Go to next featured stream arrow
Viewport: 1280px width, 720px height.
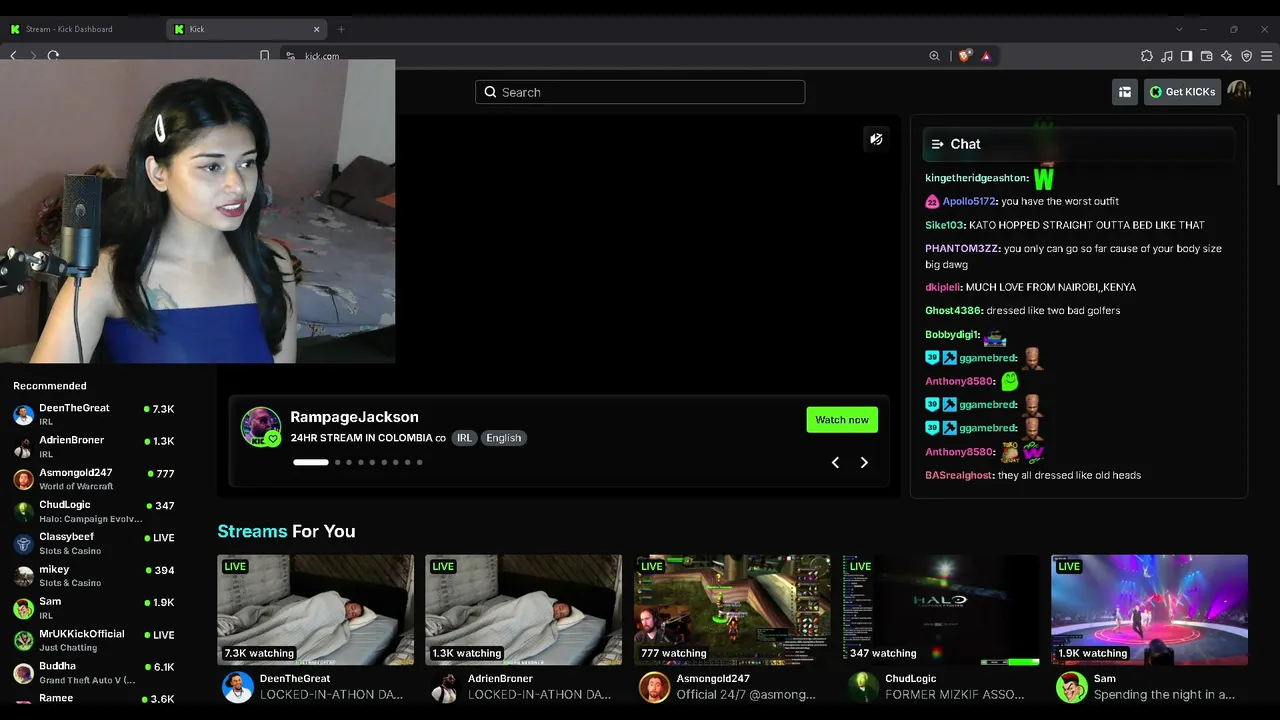864,462
